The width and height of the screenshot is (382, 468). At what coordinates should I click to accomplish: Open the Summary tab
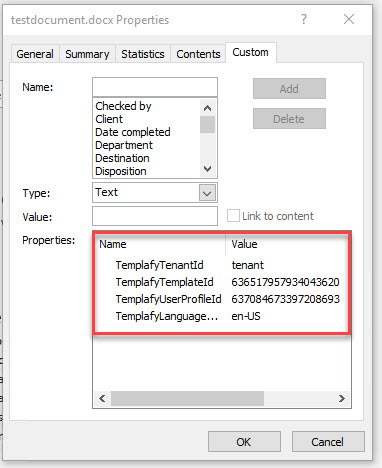(87, 54)
